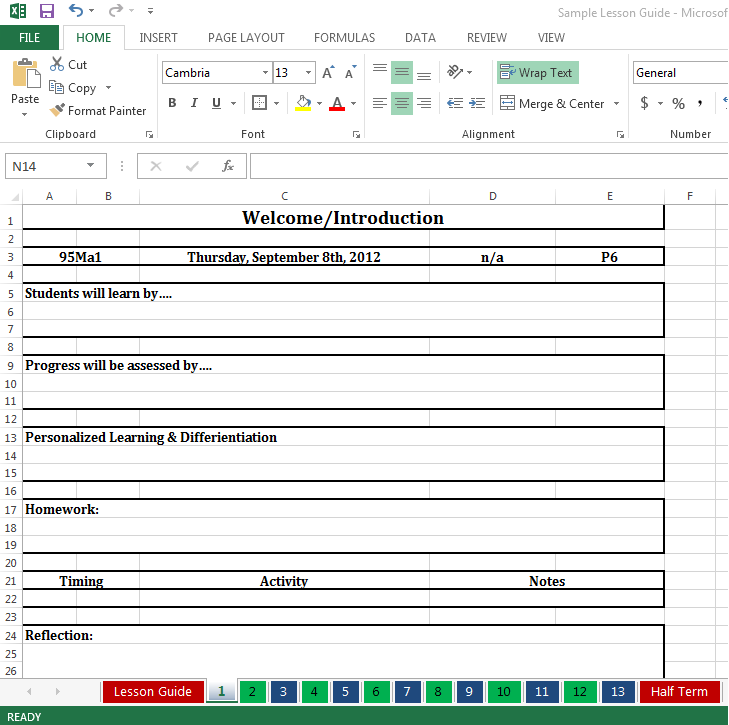Click Increase Indent icon
This screenshot has height=725, width=729.
477,103
